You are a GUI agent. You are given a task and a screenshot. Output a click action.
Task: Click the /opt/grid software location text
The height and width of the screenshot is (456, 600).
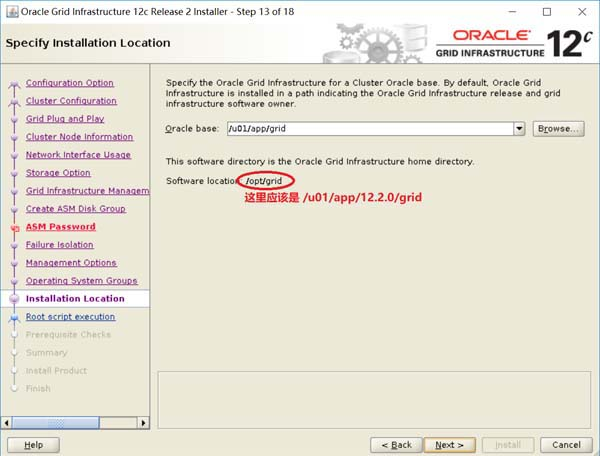264,181
